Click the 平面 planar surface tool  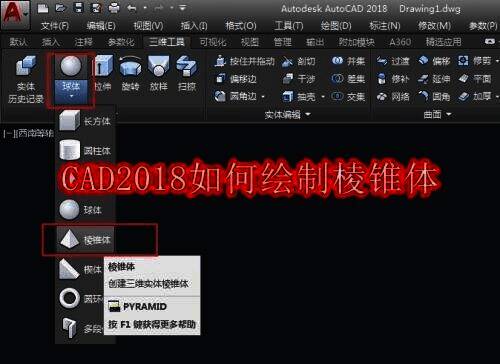(x=475, y=79)
